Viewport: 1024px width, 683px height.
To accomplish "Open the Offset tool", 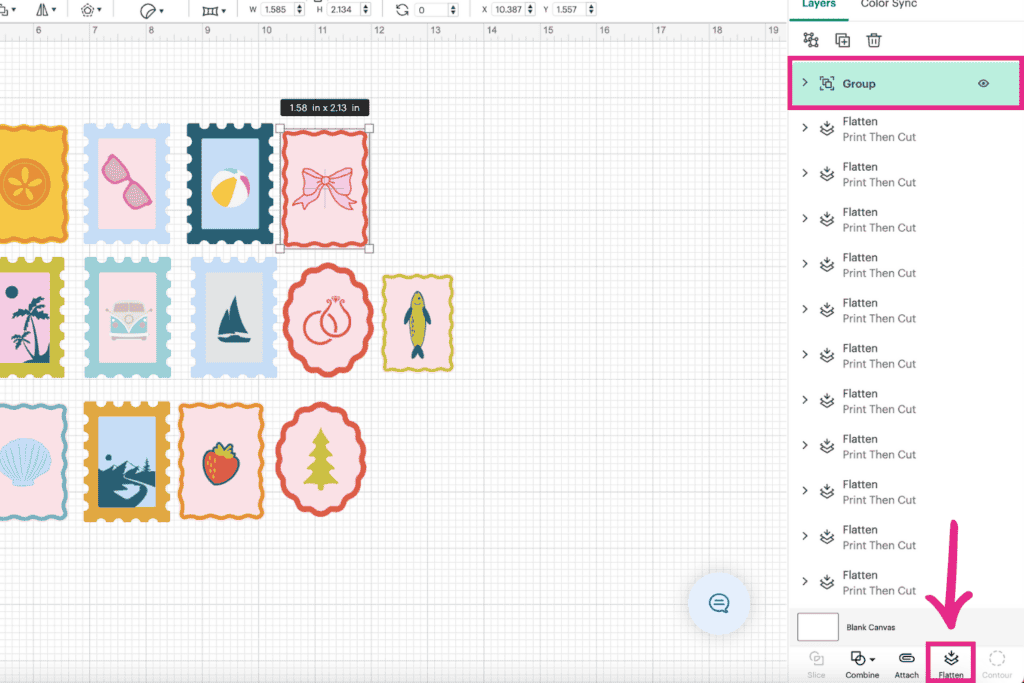I will point(90,10).
